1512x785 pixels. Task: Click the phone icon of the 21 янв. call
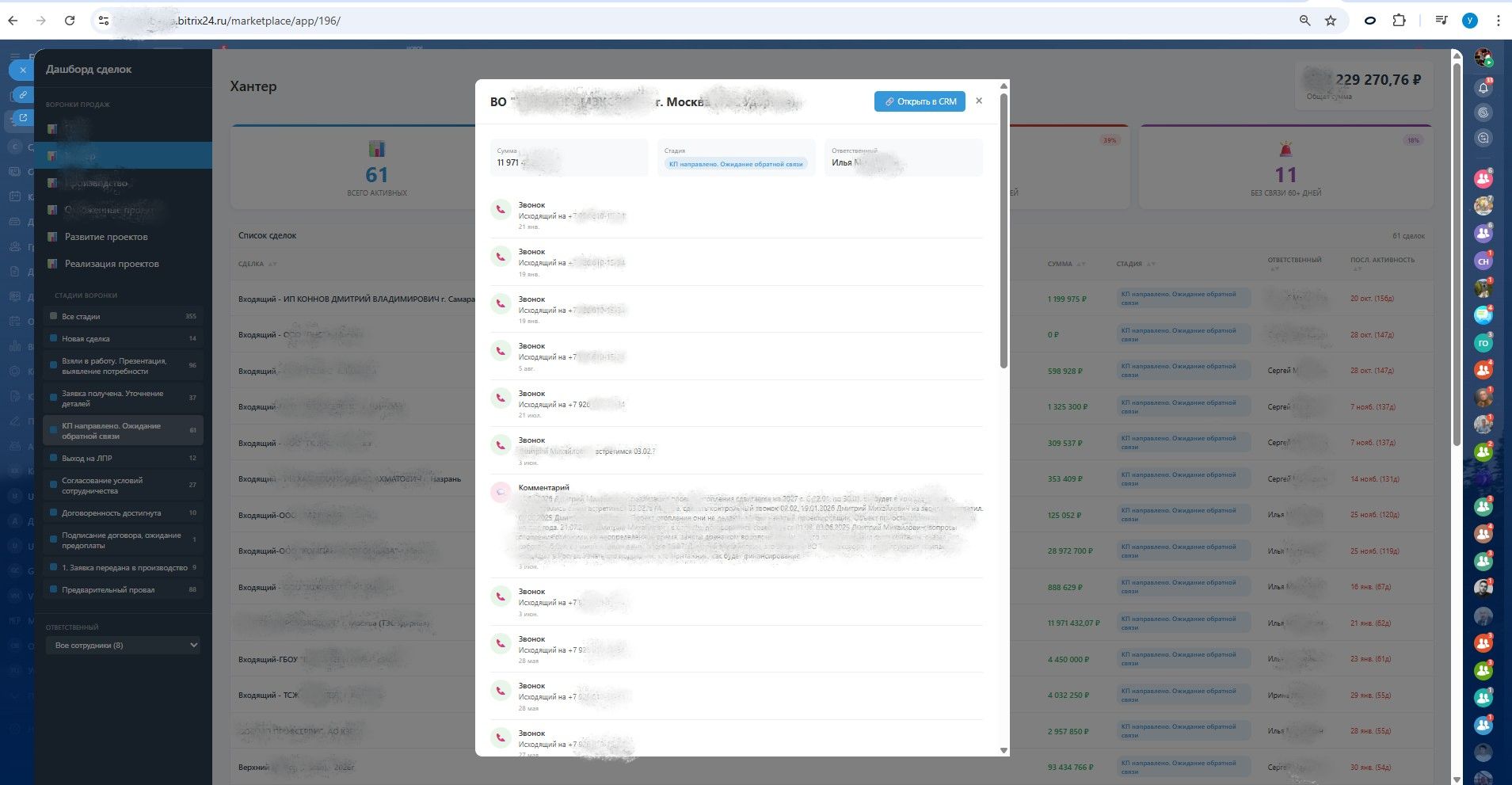coord(501,210)
